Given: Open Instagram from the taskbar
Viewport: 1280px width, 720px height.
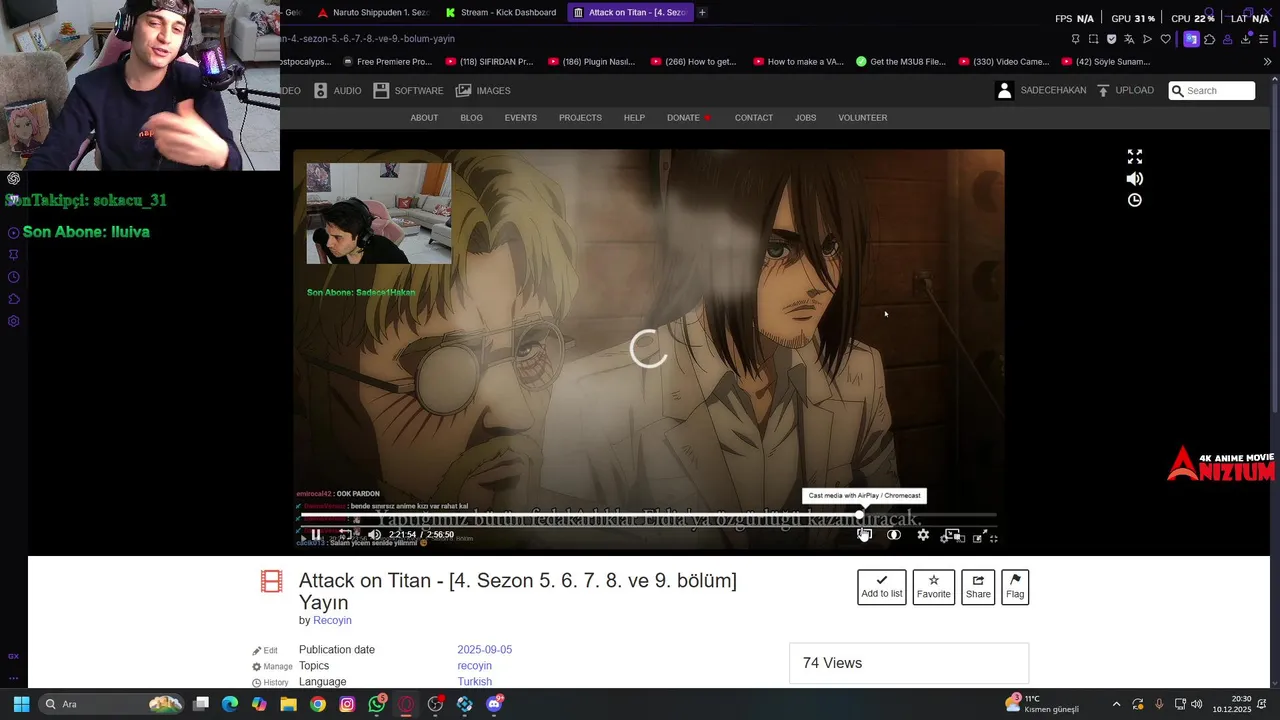Looking at the screenshot, I should click(x=347, y=704).
